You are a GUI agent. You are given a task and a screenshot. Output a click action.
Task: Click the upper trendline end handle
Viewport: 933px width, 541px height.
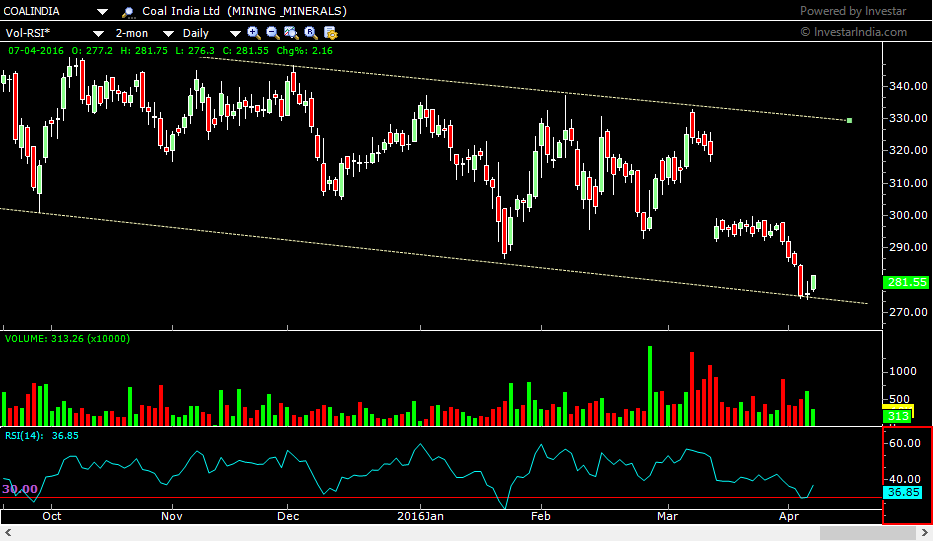tap(849, 121)
